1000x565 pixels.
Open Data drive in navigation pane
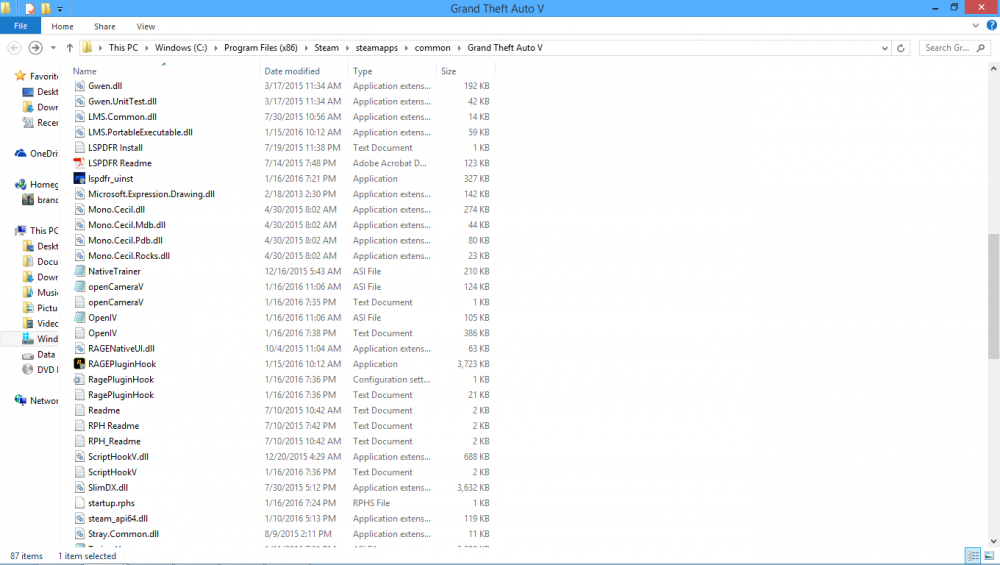tap(38, 355)
